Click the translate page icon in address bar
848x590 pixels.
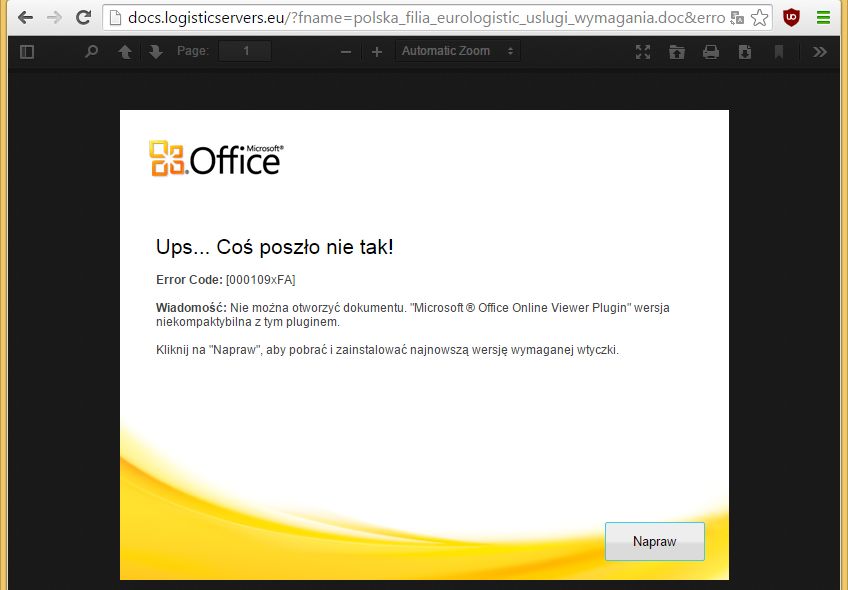click(737, 18)
